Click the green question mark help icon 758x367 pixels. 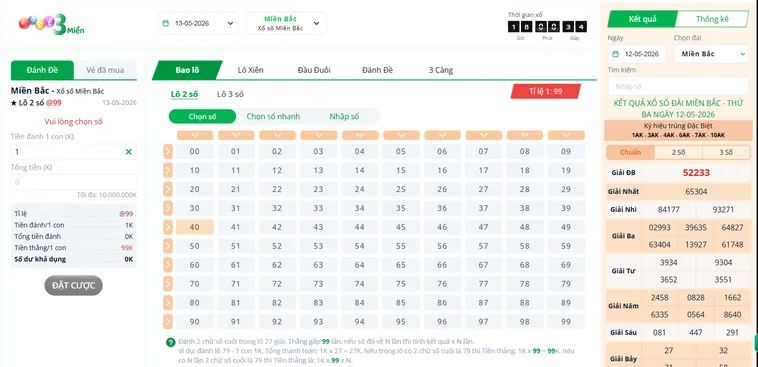pos(170,342)
